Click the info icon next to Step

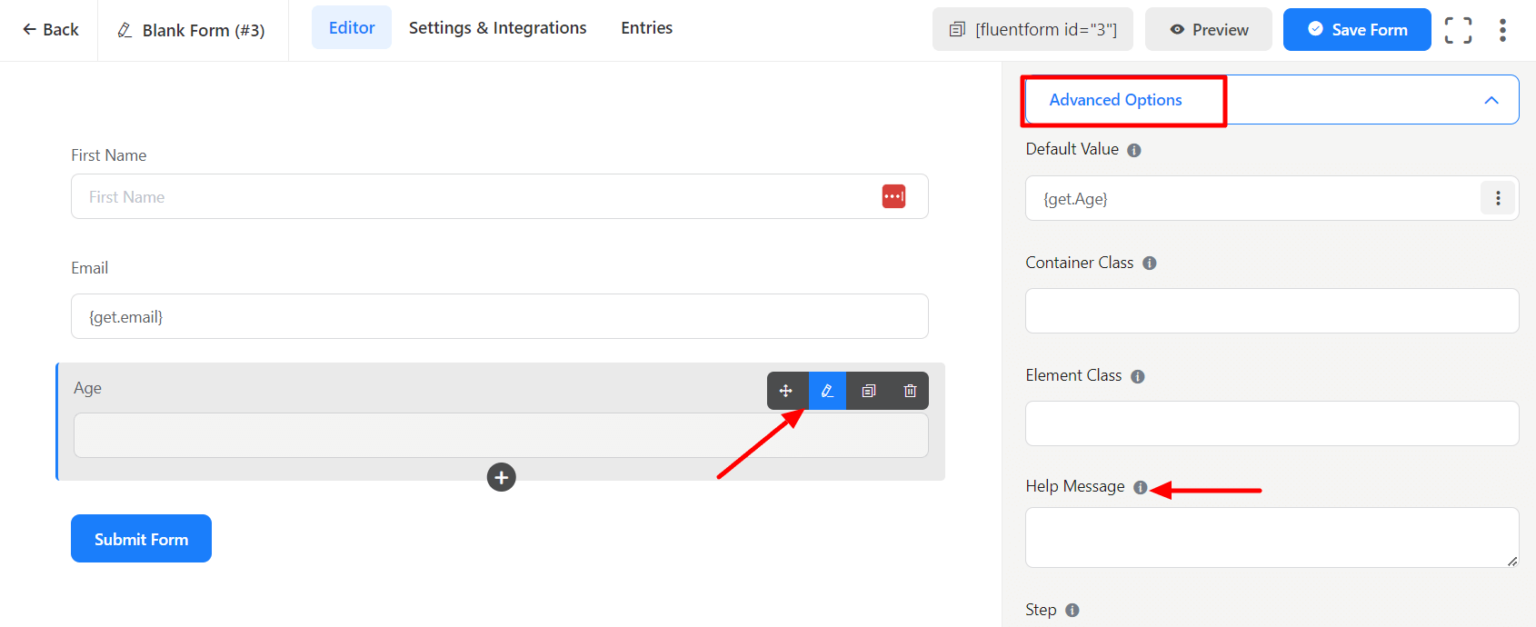pyautogui.click(x=1071, y=609)
